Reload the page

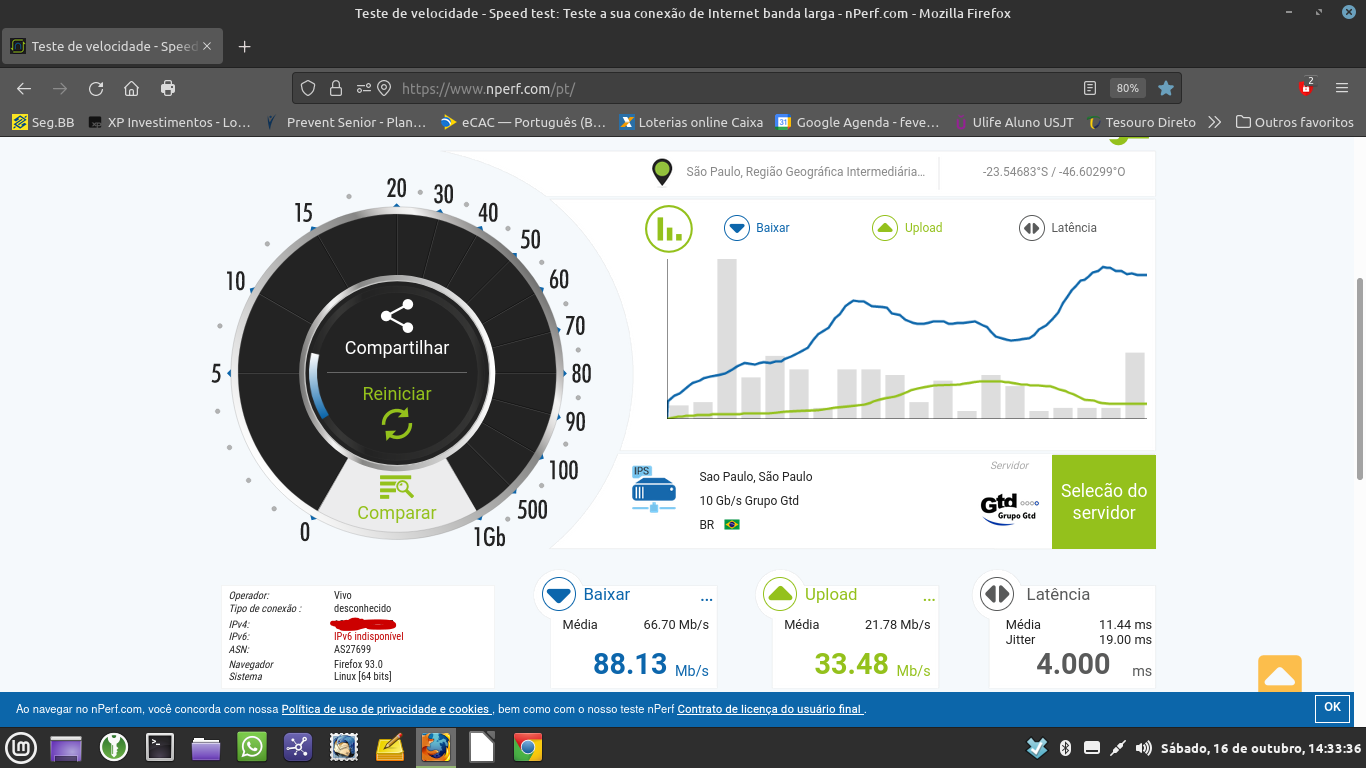(96, 88)
